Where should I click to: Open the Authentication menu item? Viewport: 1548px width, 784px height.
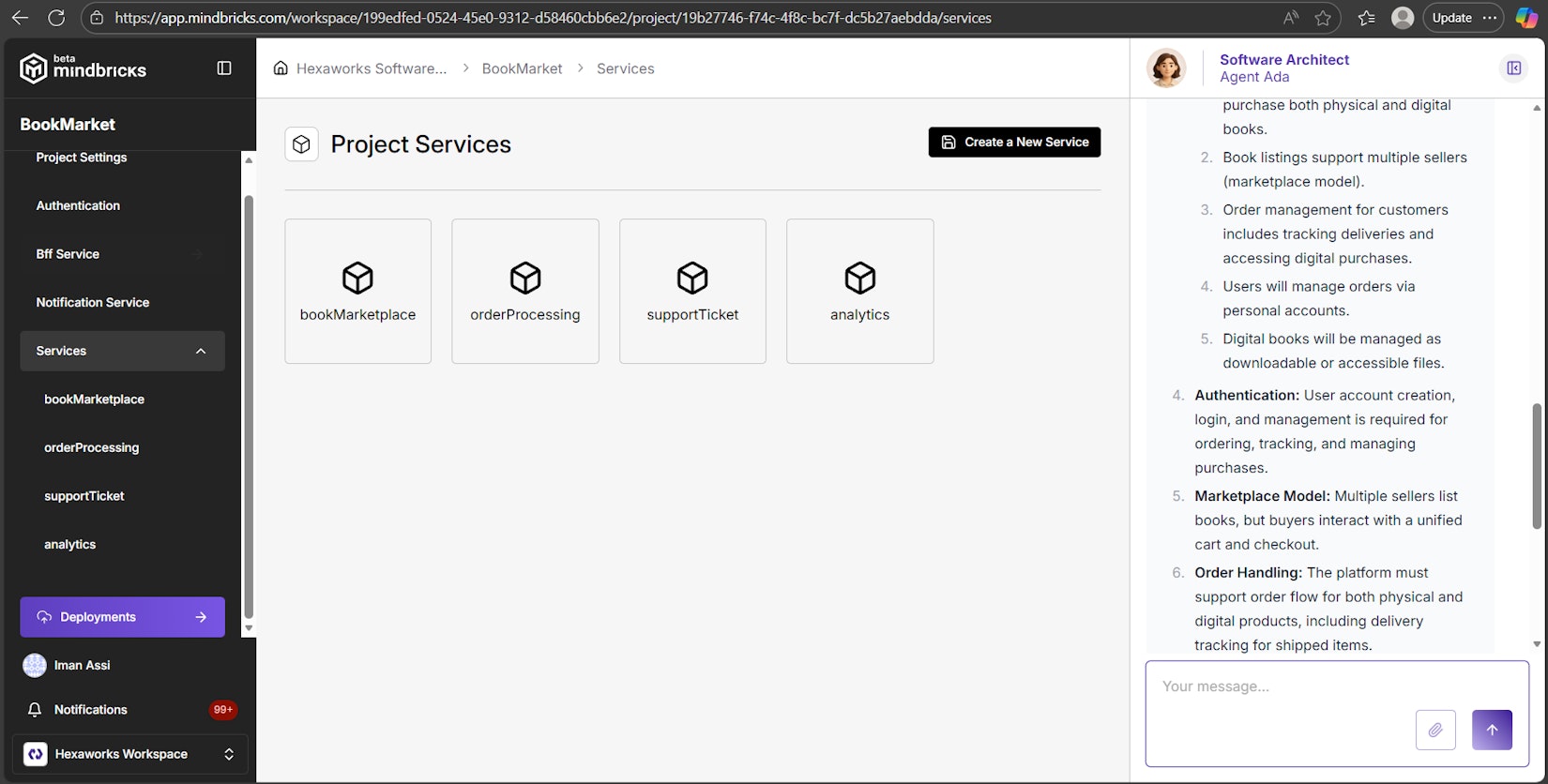pos(78,205)
